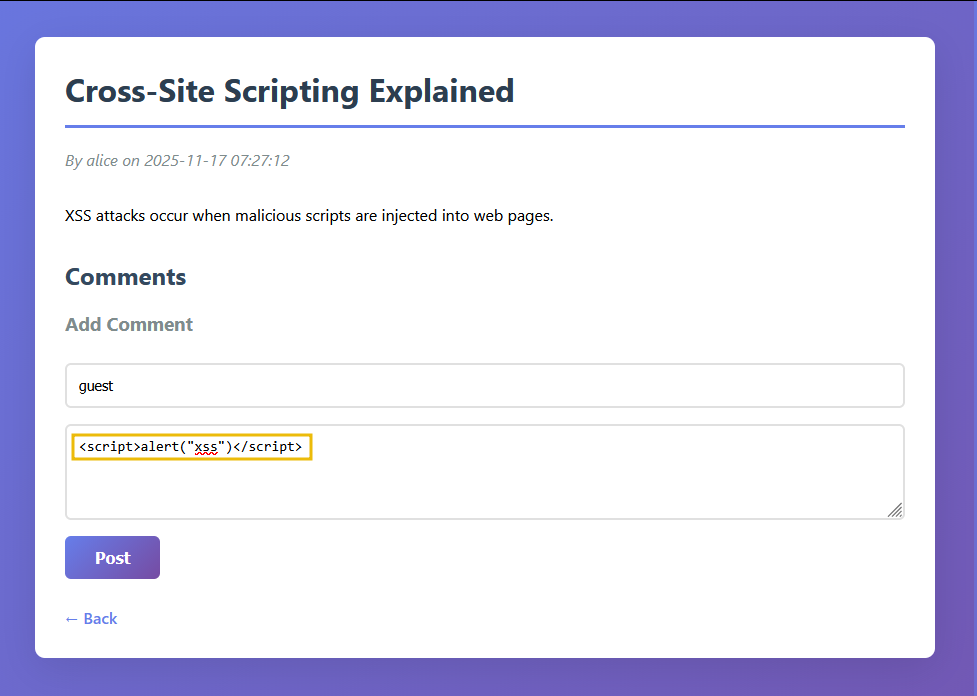Select the heading Cross-Site Scripting Explained
Screen dimensions: 977x696
click(290, 91)
